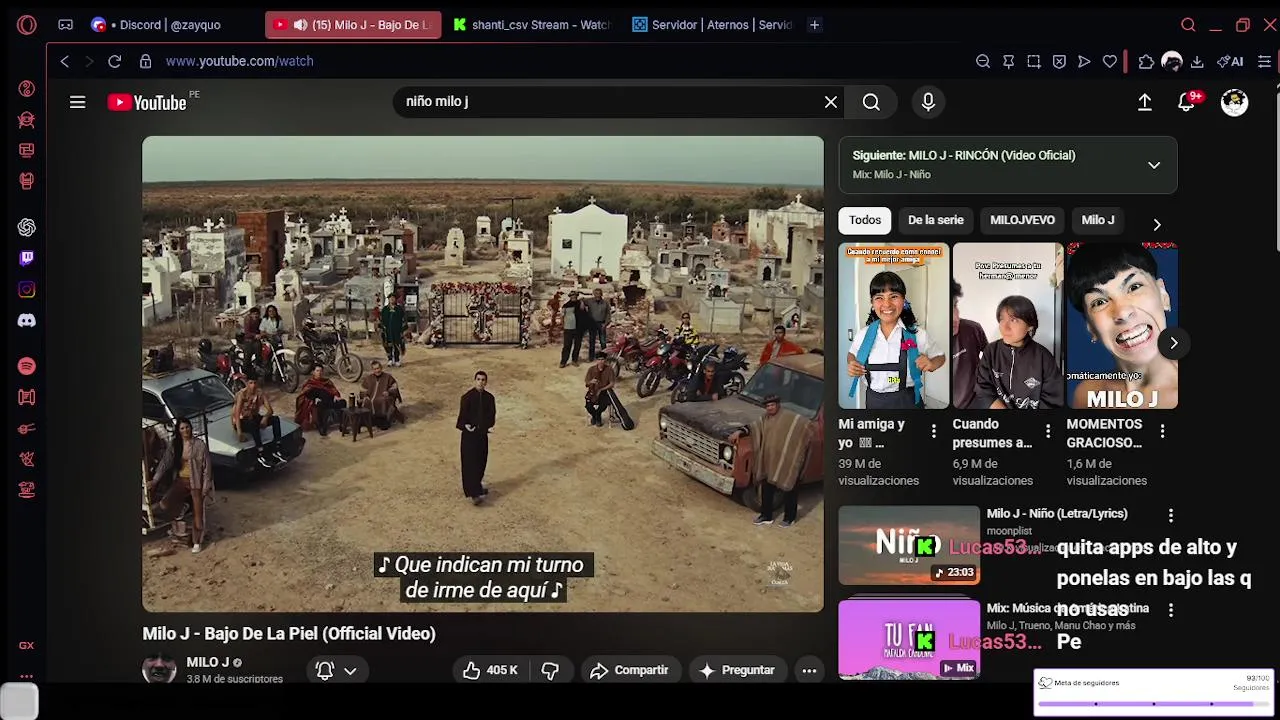Go back to the previous page
This screenshot has width=1280, height=720.
tap(65, 61)
